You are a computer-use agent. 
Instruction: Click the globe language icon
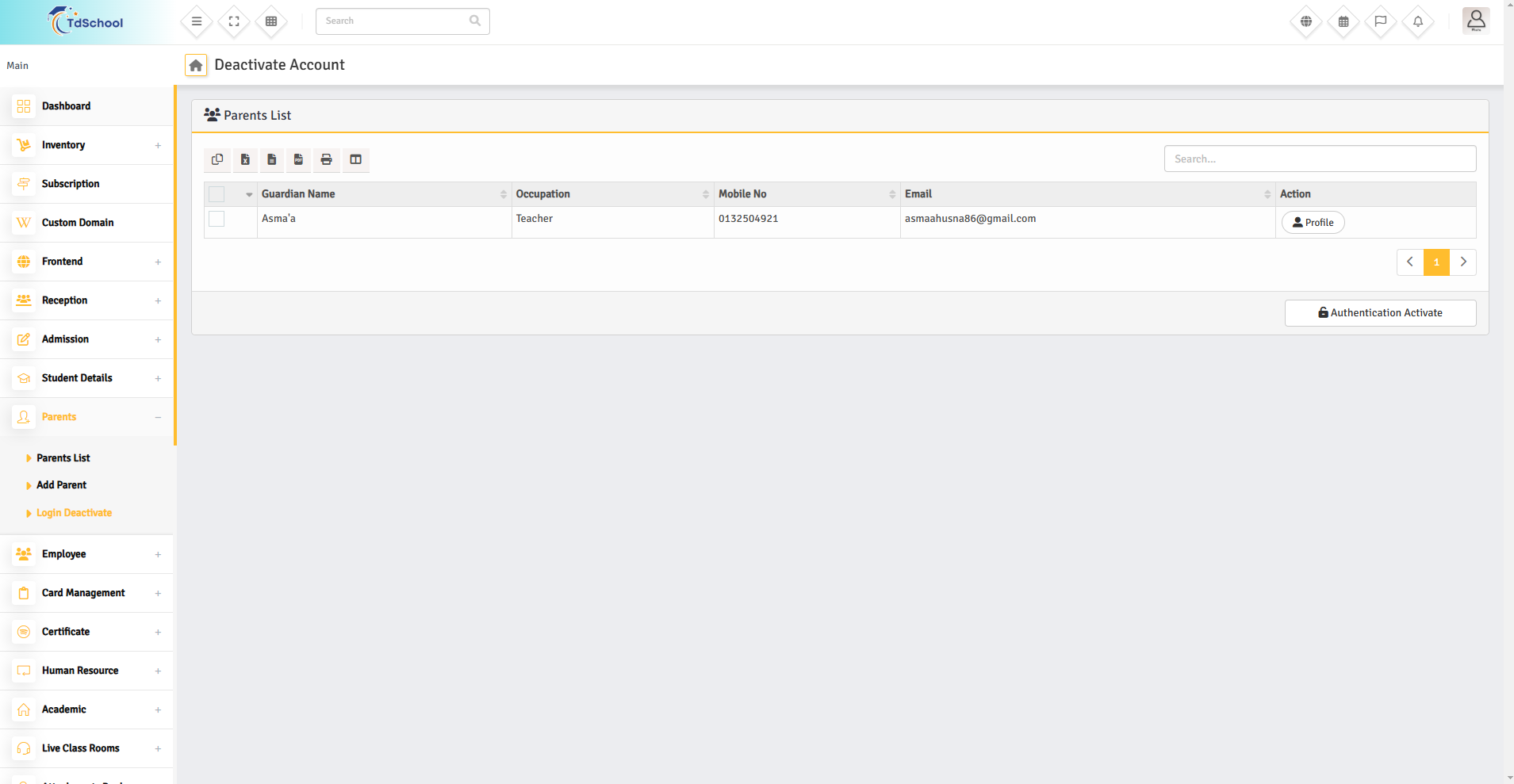1305,21
